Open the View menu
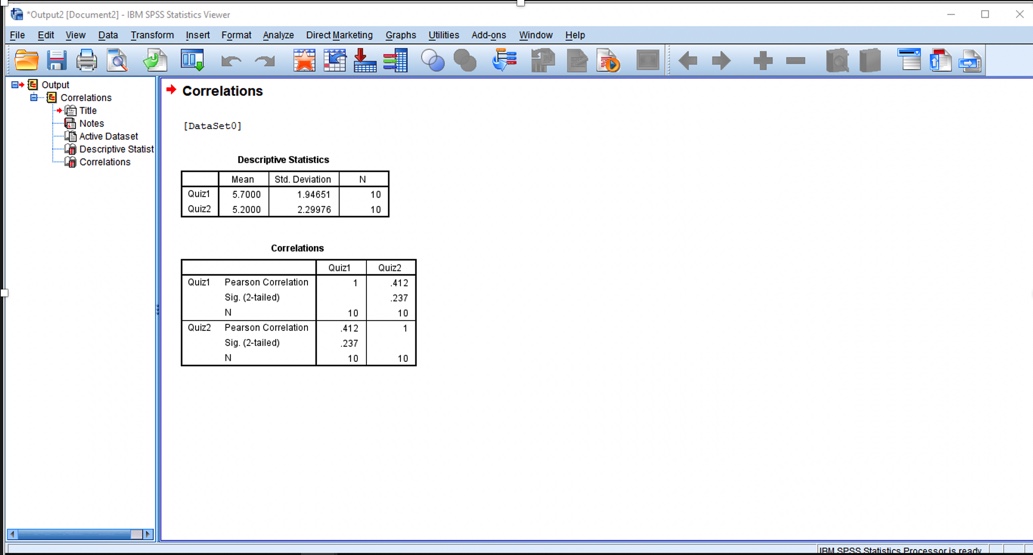Viewport: 1033px width, 555px height. [75, 35]
